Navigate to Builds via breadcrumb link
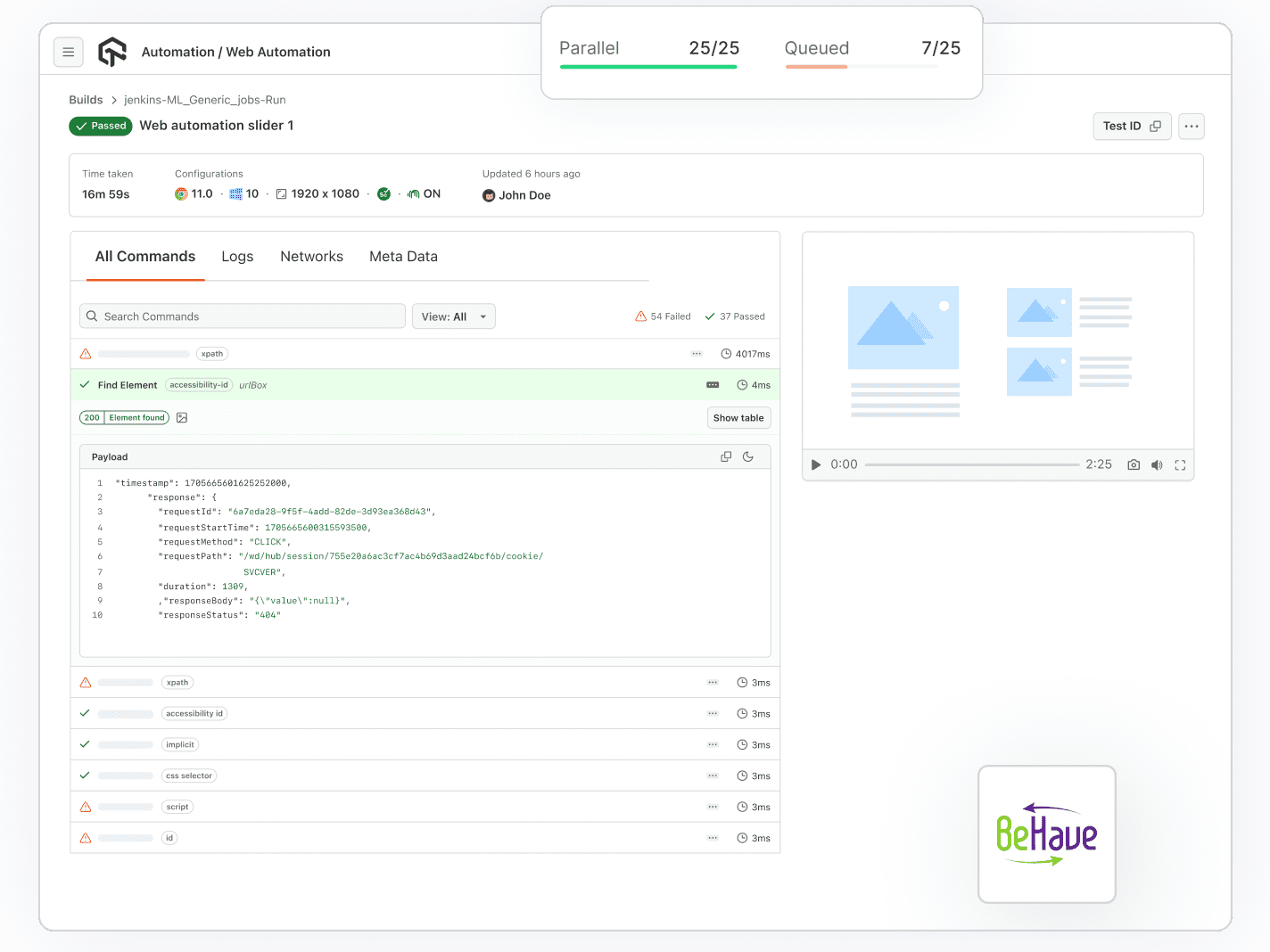Image resolution: width=1270 pixels, height=952 pixels. click(86, 99)
